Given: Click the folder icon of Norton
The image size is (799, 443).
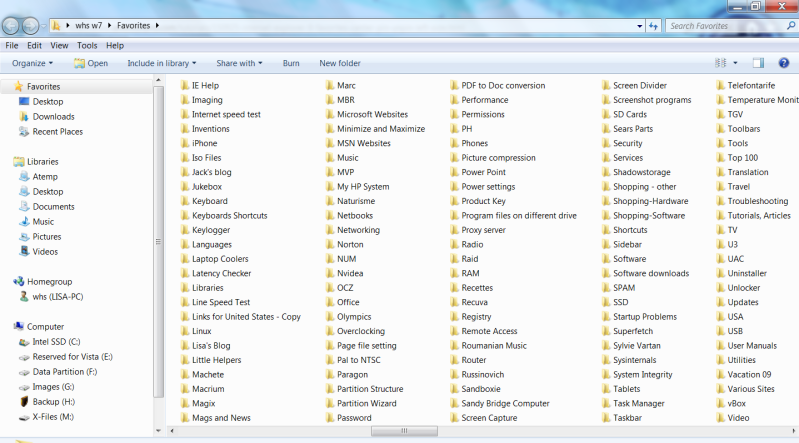Looking at the screenshot, I should 330,244.
